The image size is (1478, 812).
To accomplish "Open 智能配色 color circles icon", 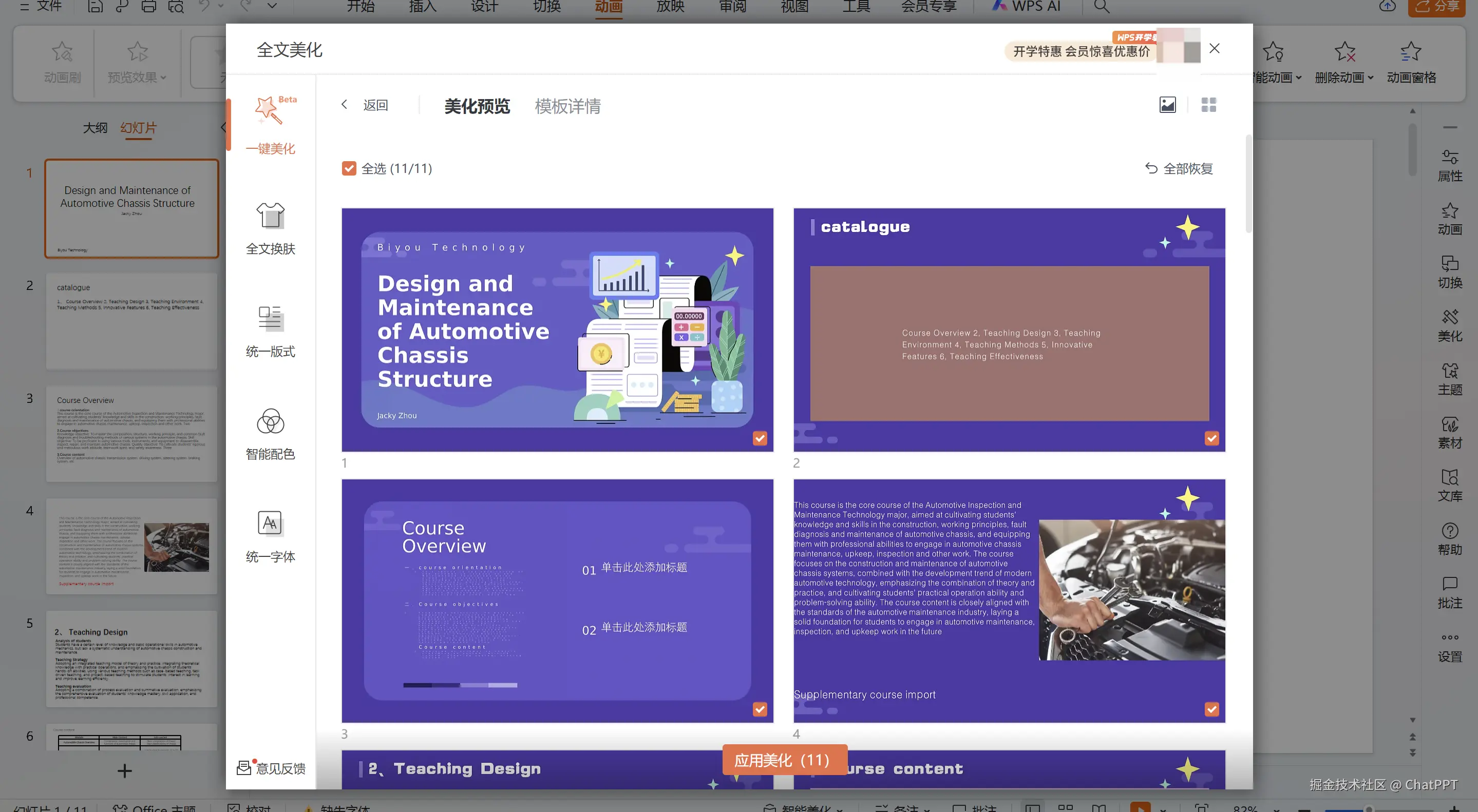I will [x=270, y=421].
